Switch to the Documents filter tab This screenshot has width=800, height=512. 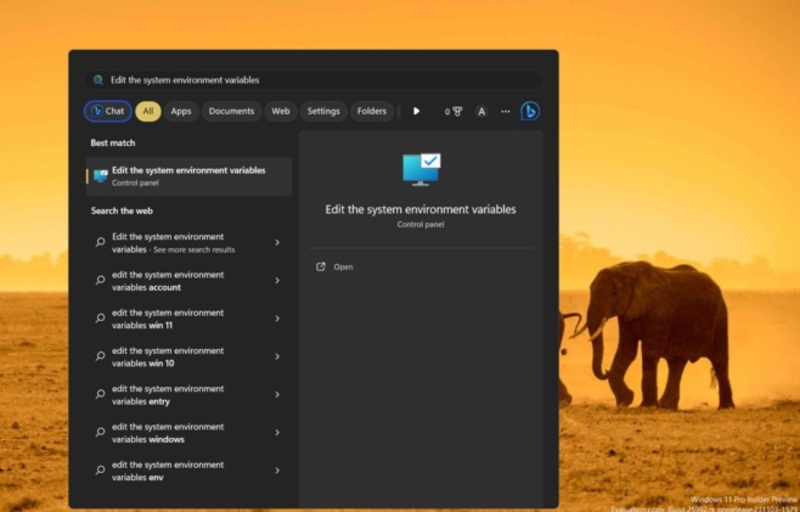click(231, 111)
